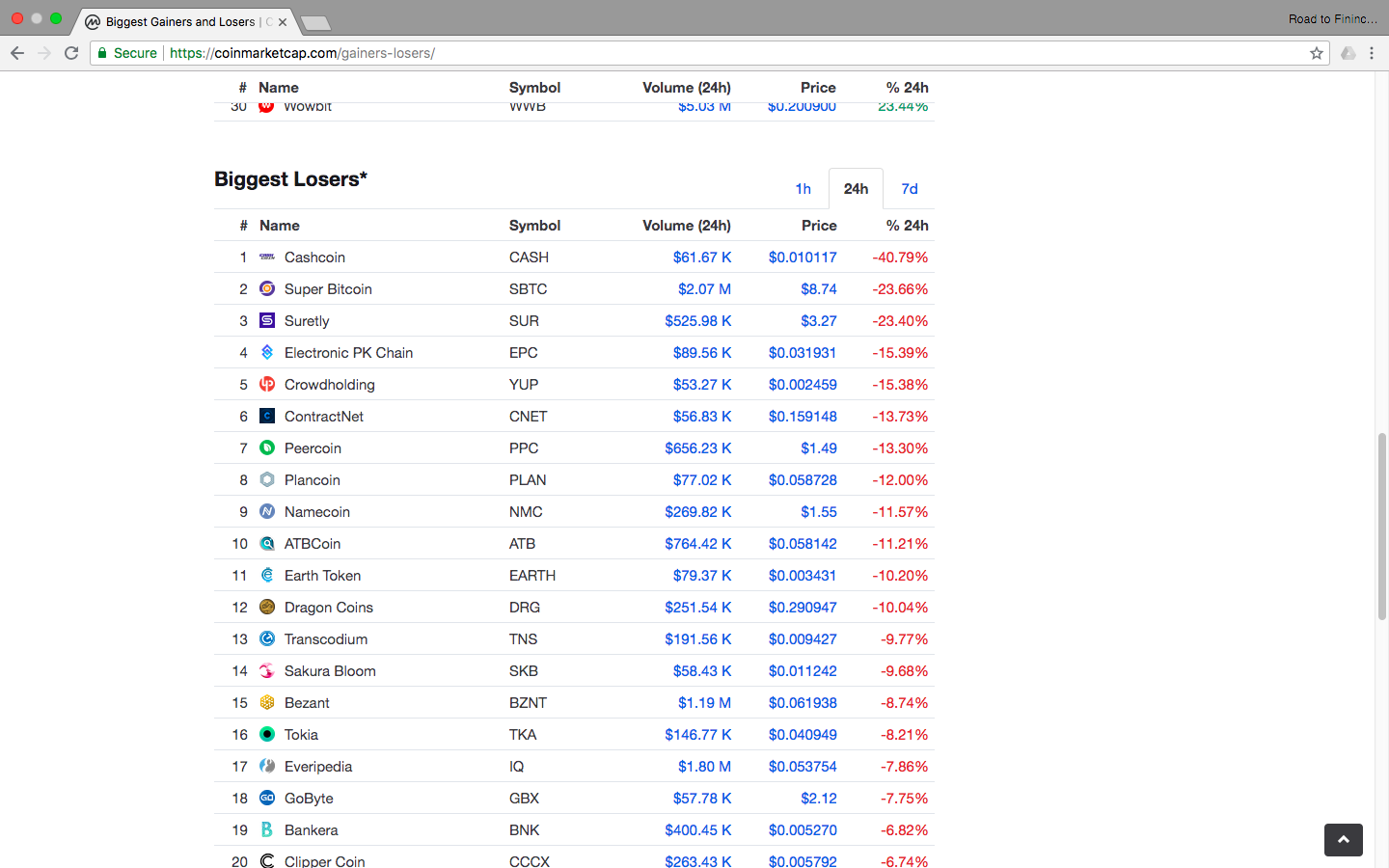The image size is (1389, 868).
Task: Click the page's vertical scrollbar thumb
Action: coord(1381,527)
